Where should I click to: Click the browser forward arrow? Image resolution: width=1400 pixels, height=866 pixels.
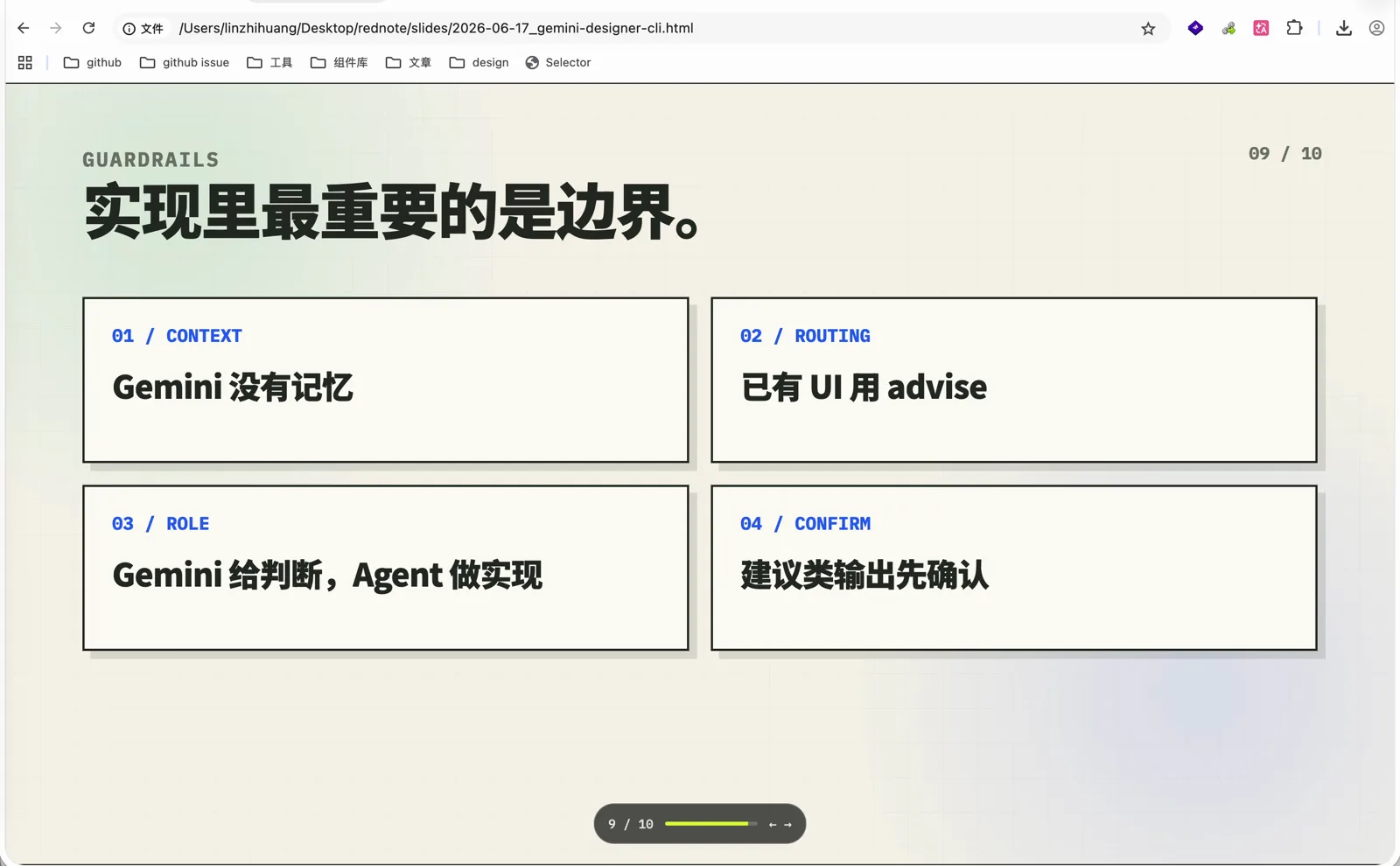click(x=56, y=28)
